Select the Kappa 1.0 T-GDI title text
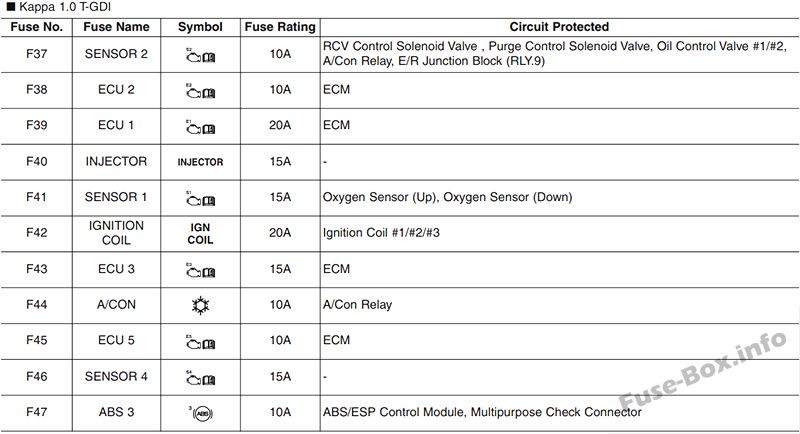The height and width of the screenshot is (434, 800). (x=65, y=7)
